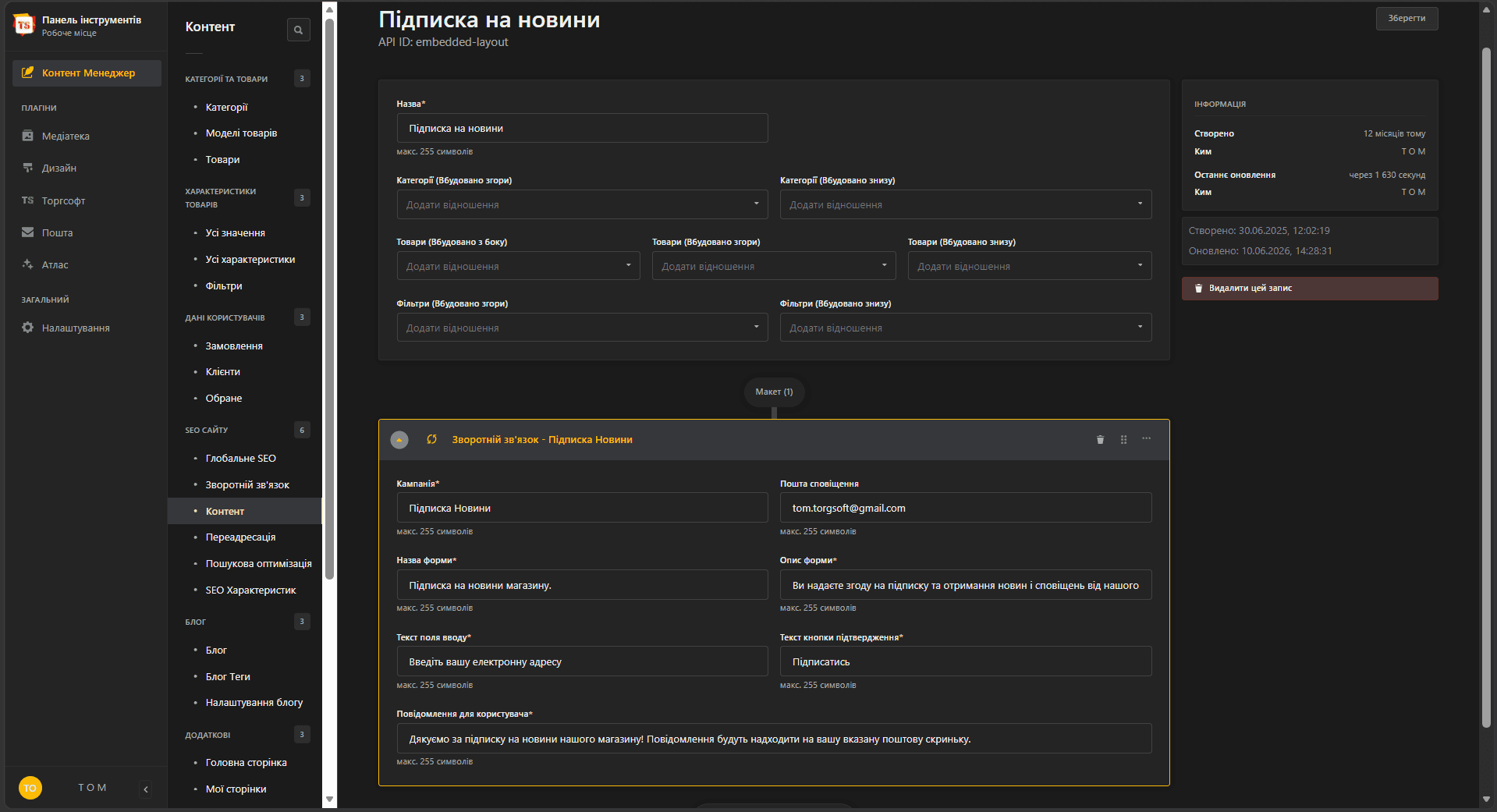Click the Макет (1) button
This screenshot has width=1497, height=812.
[774, 392]
